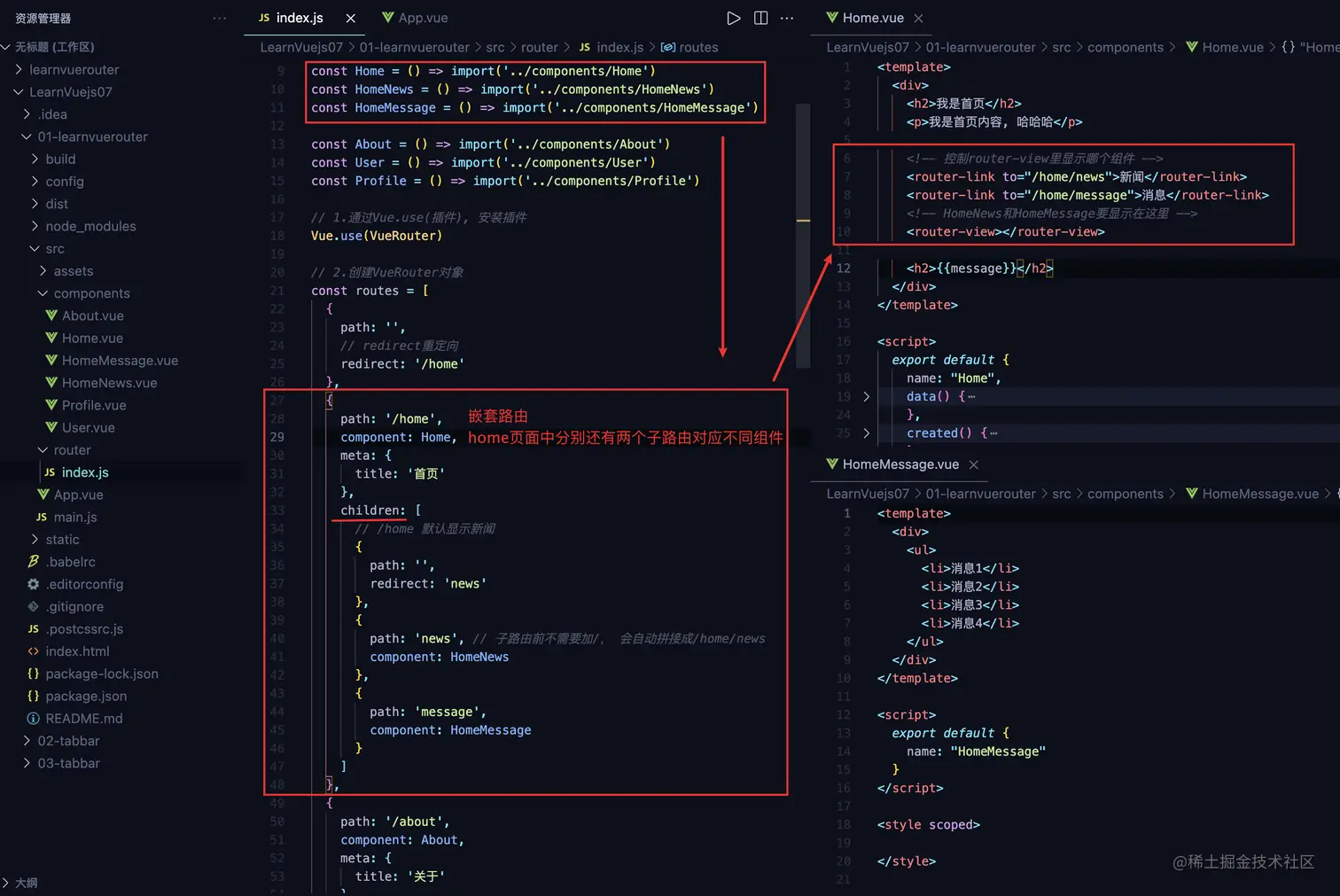Open explorer panel more actions ellipsis
Image resolution: width=1340 pixels, height=896 pixels.
[220, 18]
